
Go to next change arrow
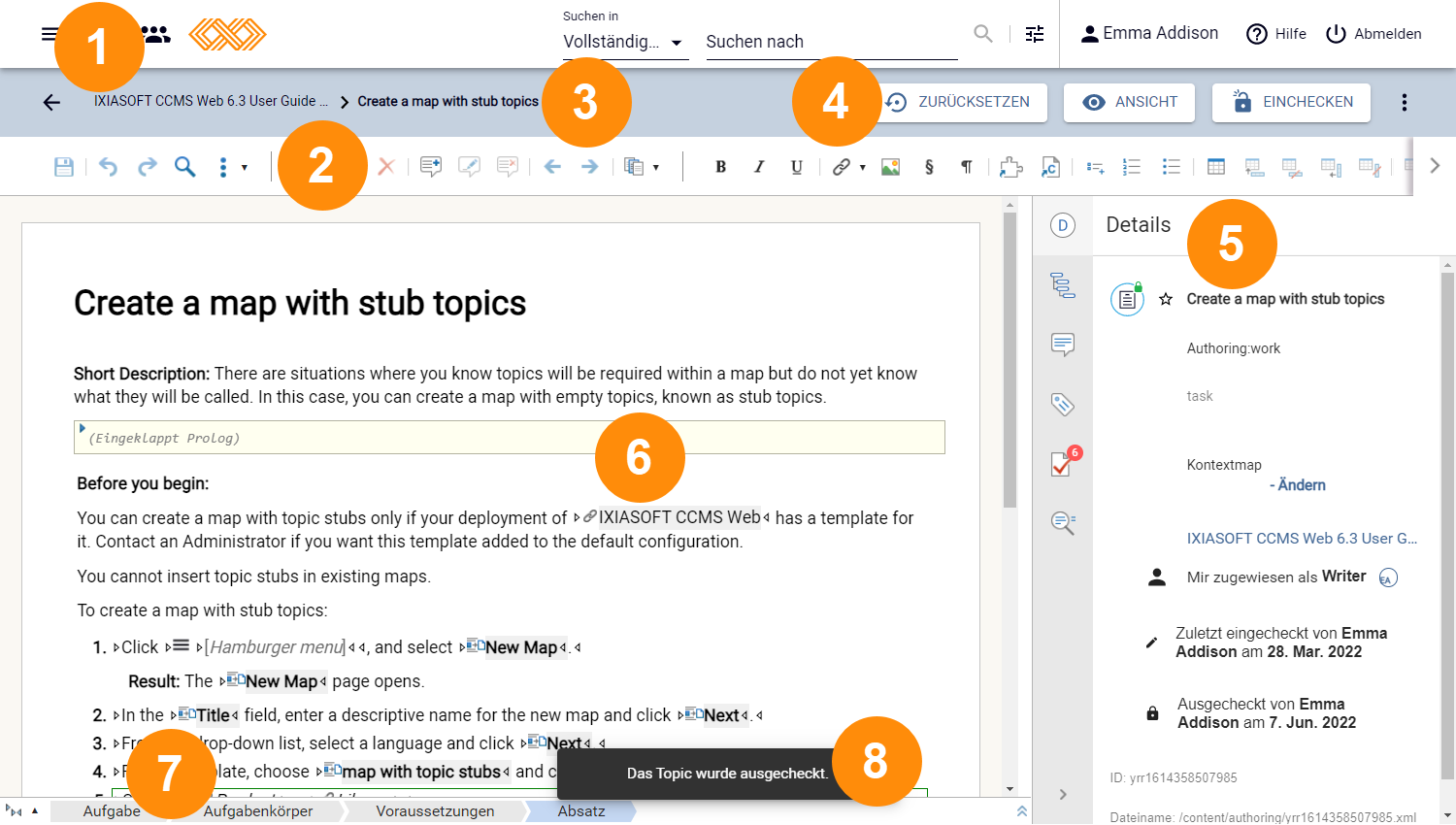pos(589,167)
